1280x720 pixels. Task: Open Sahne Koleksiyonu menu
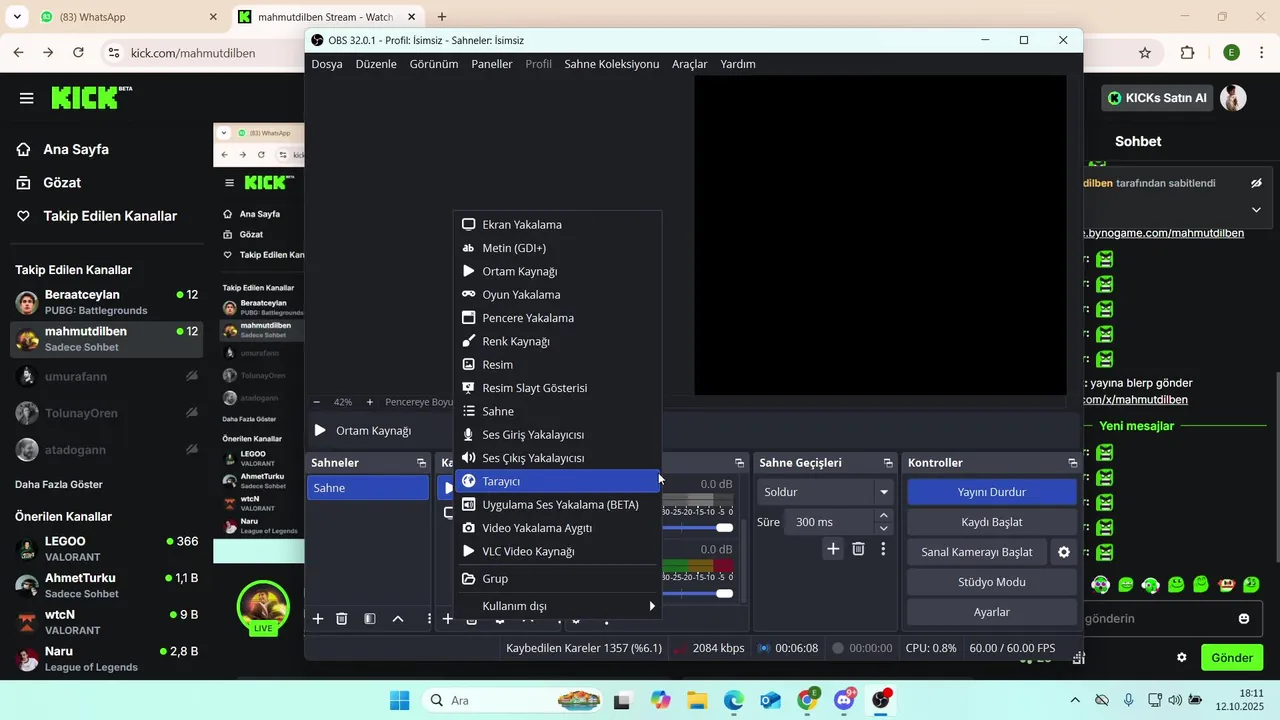612,64
